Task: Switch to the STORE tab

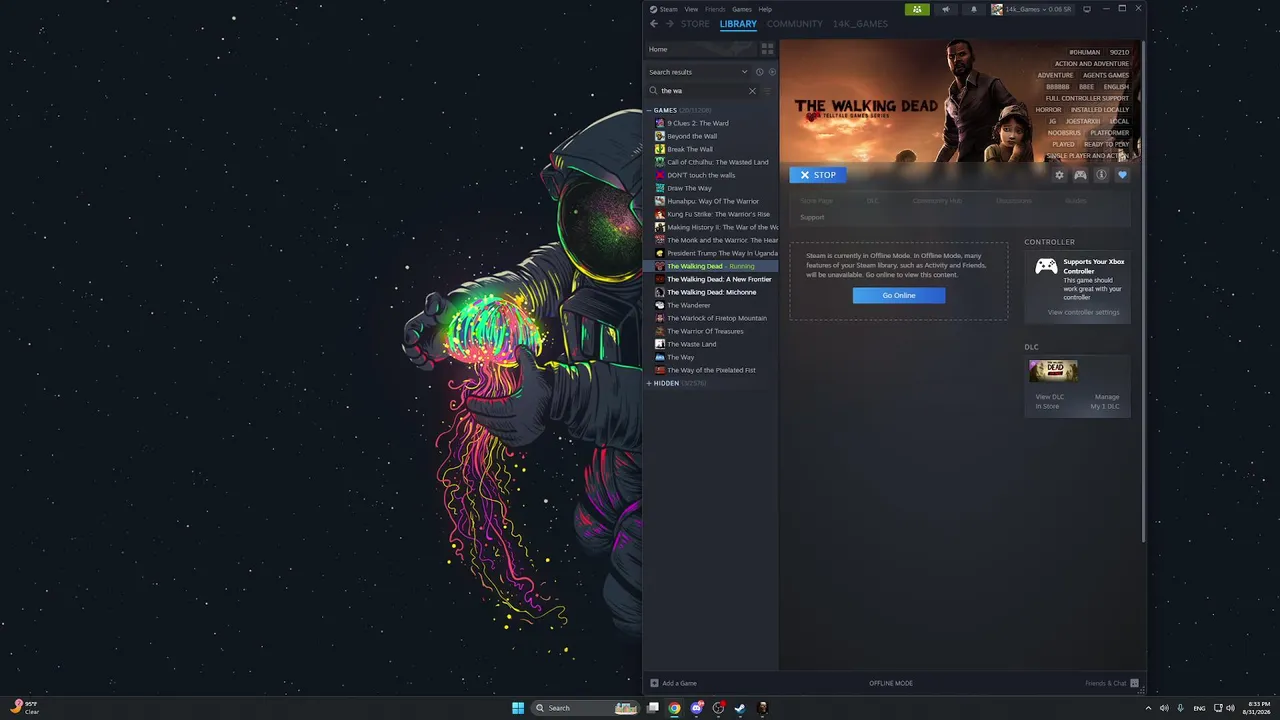Action: 695,24
